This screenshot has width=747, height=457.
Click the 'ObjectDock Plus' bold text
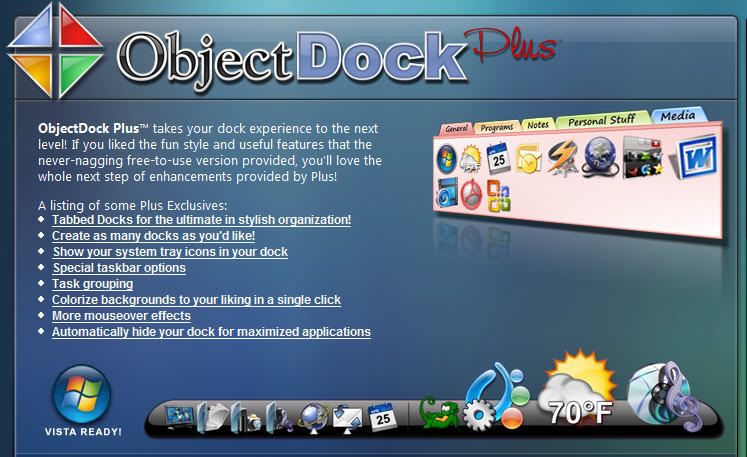click(89, 129)
